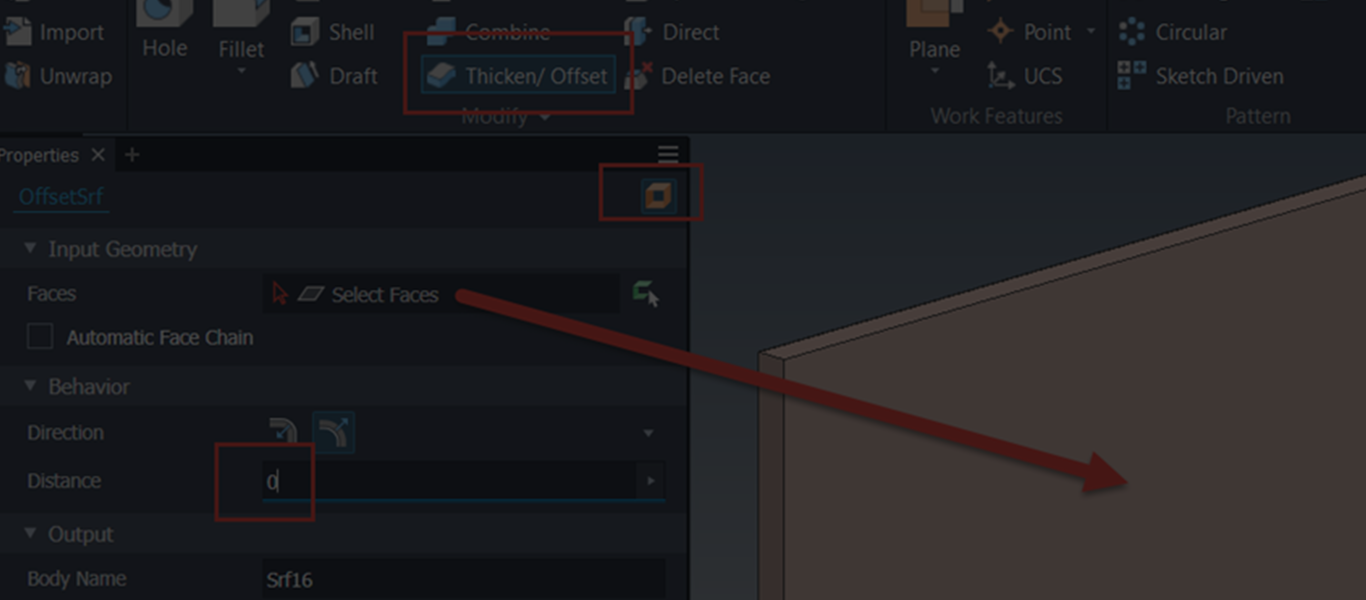Open the Properties panel hamburger menu
The image size is (1366, 600).
click(668, 154)
